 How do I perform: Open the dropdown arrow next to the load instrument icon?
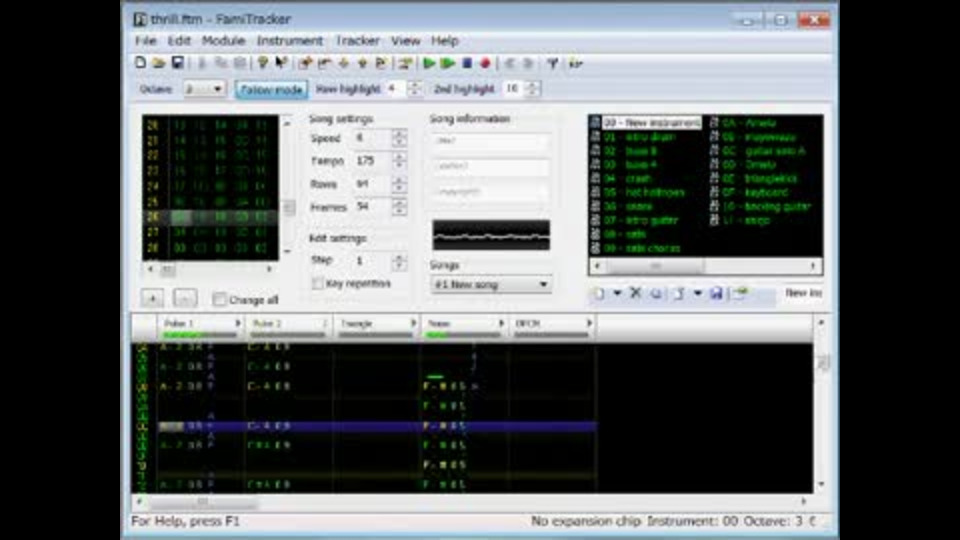click(697, 294)
